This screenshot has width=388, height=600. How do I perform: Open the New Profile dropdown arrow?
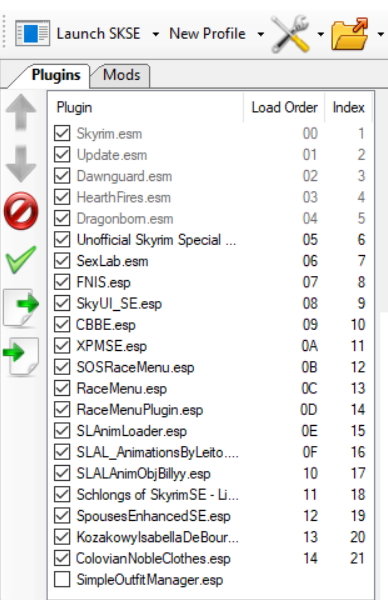pyautogui.click(x=261, y=34)
